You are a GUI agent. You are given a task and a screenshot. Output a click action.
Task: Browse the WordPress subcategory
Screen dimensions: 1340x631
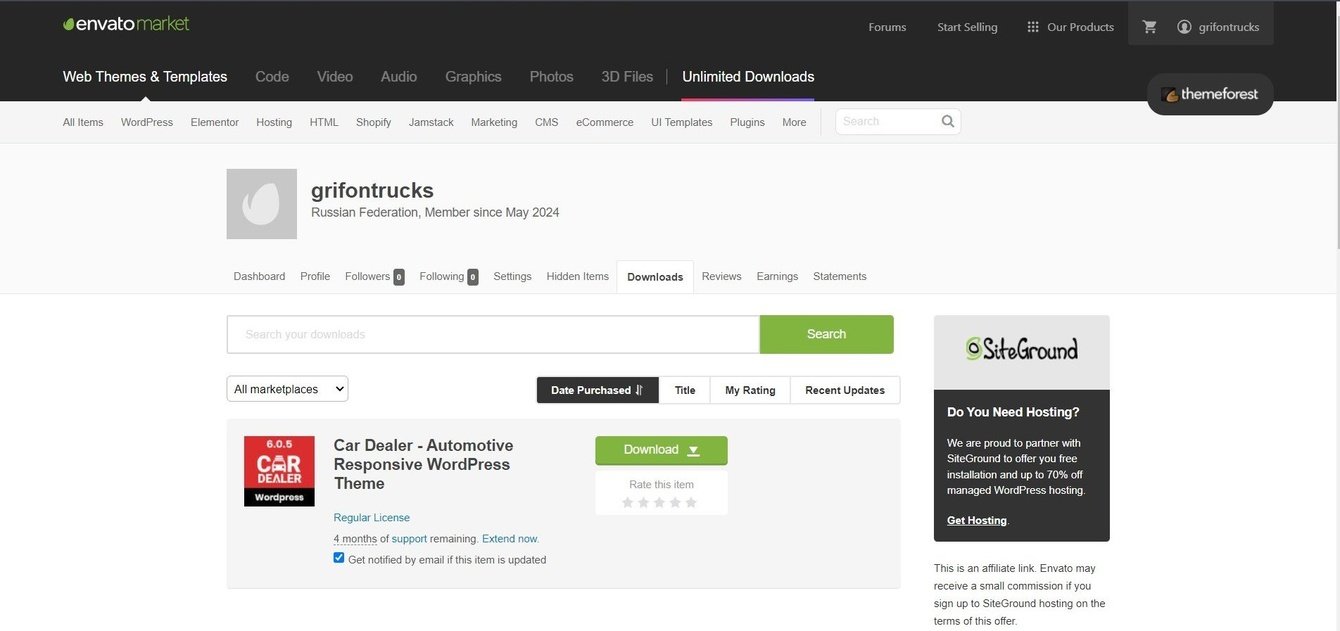[147, 122]
